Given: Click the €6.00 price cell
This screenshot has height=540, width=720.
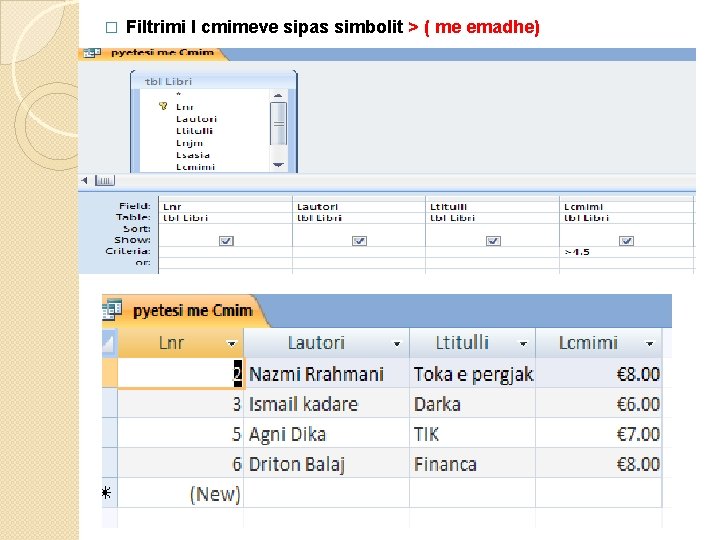Looking at the screenshot, I should pyautogui.click(x=598, y=404).
